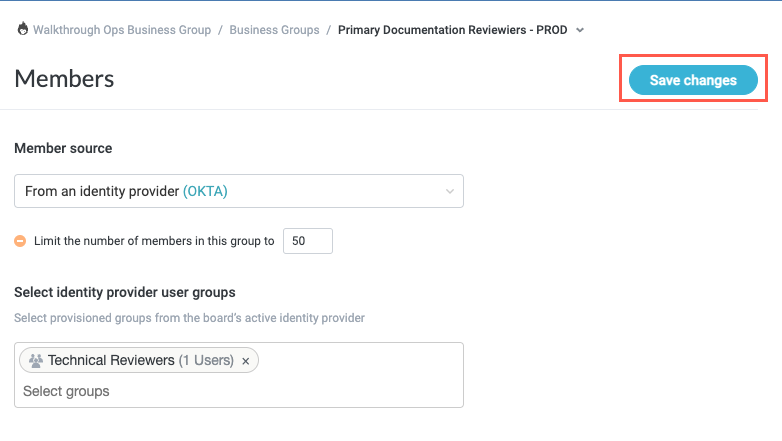Viewport: 782px width, 441px height.
Task: Toggle the member limit orange switch
Action: point(20,241)
